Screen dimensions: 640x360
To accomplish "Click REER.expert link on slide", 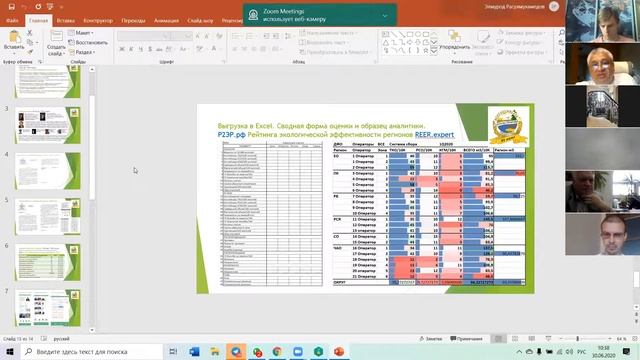I will click(x=434, y=135).
